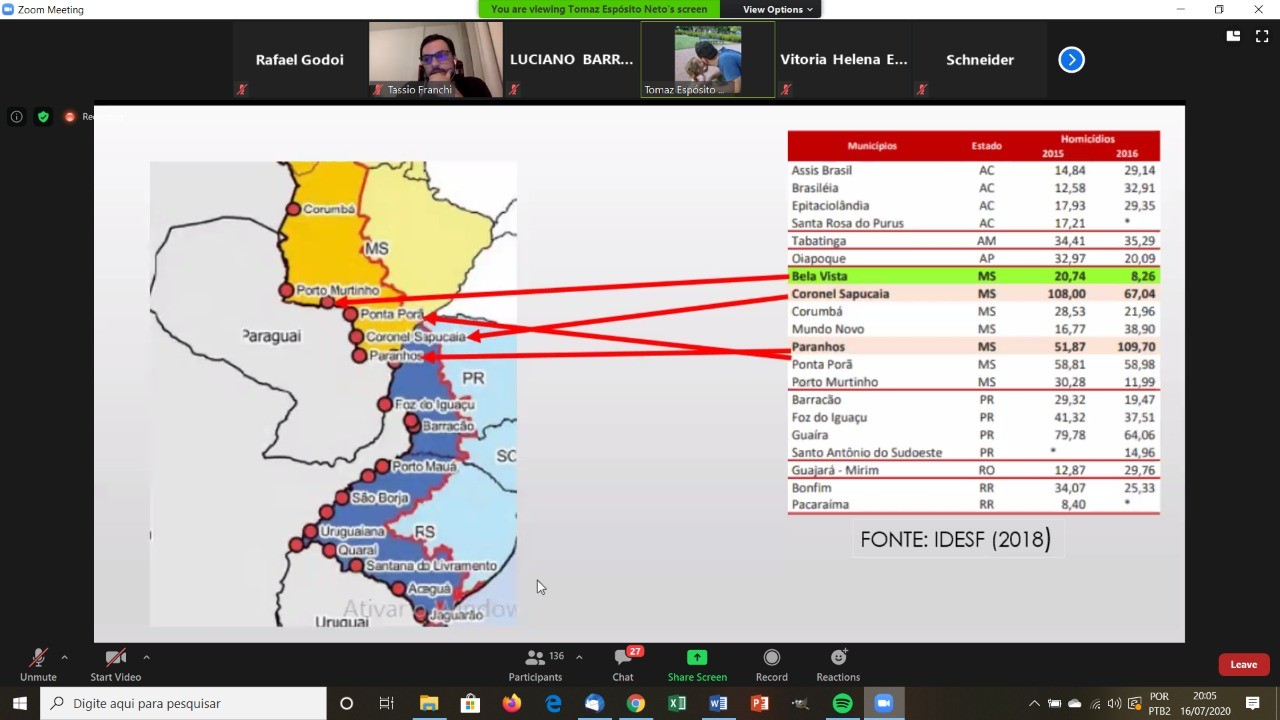The width and height of the screenshot is (1280, 720).
Task: Open the Reactions menu
Action: (x=838, y=658)
